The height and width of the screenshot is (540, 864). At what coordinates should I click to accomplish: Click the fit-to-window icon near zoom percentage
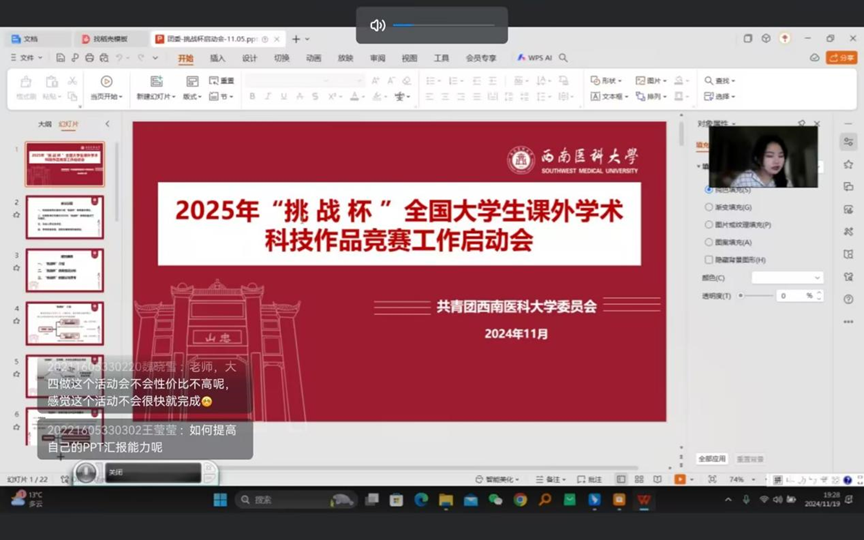(712, 479)
